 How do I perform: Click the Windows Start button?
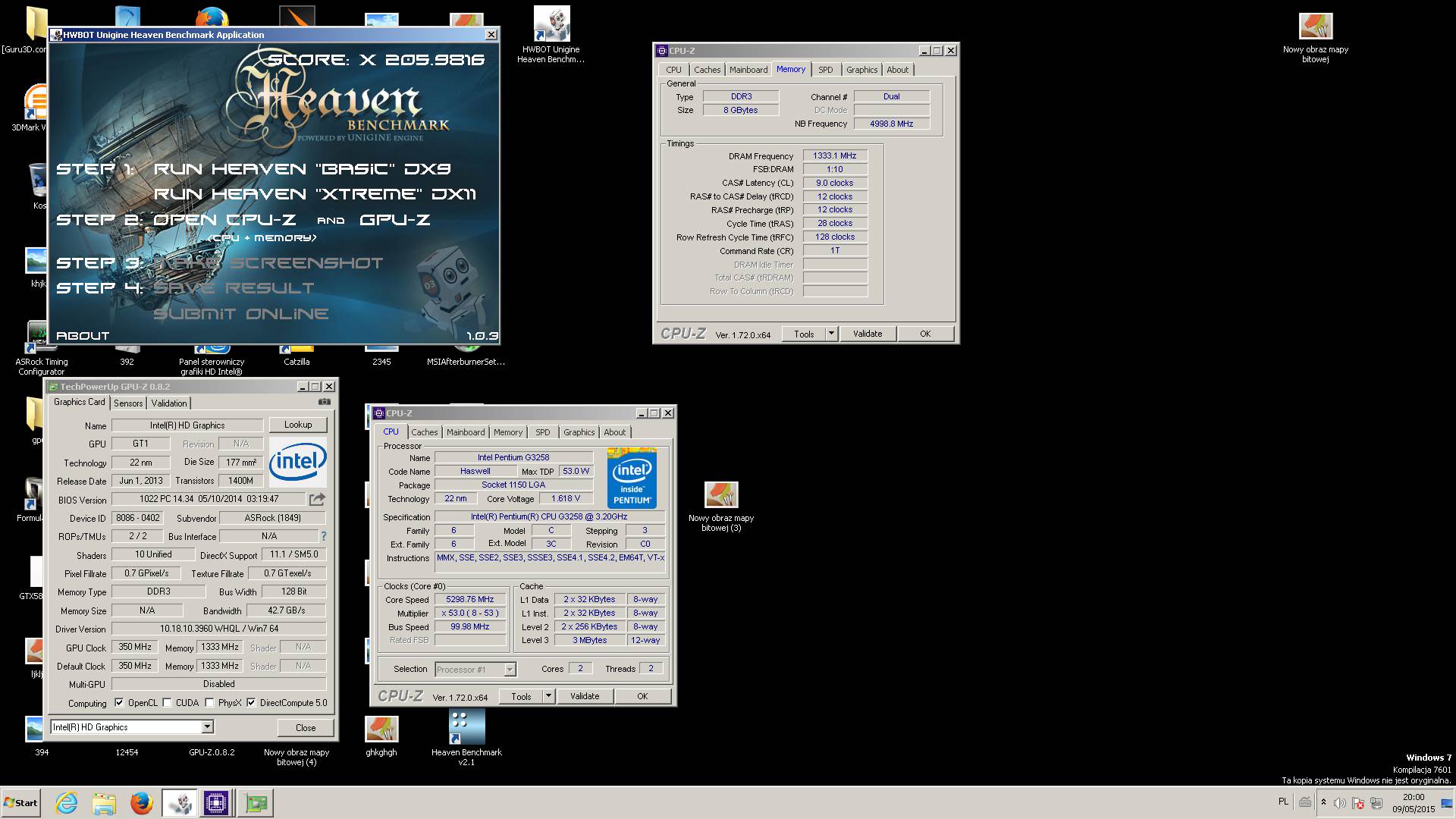pyautogui.click(x=20, y=803)
